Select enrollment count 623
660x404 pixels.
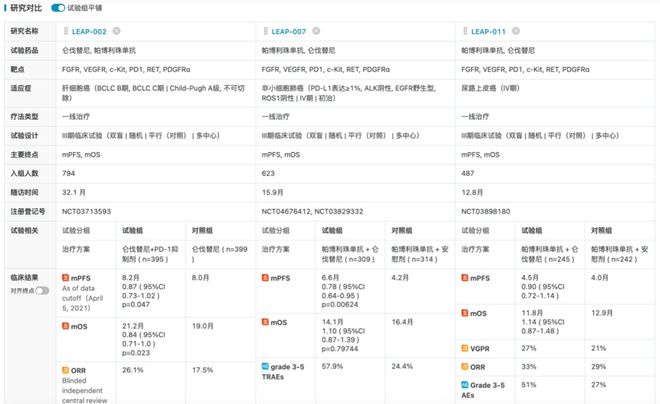click(x=268, y=173)
